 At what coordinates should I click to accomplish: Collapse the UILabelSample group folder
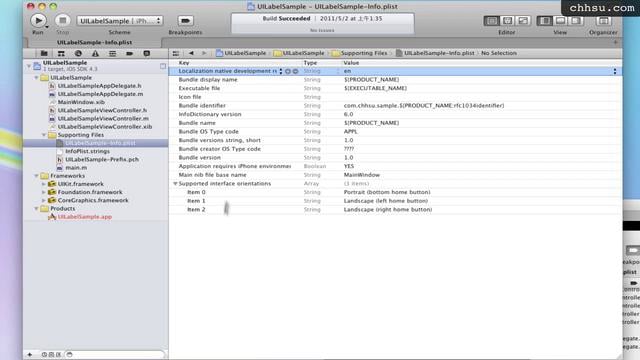coord(36,78)
